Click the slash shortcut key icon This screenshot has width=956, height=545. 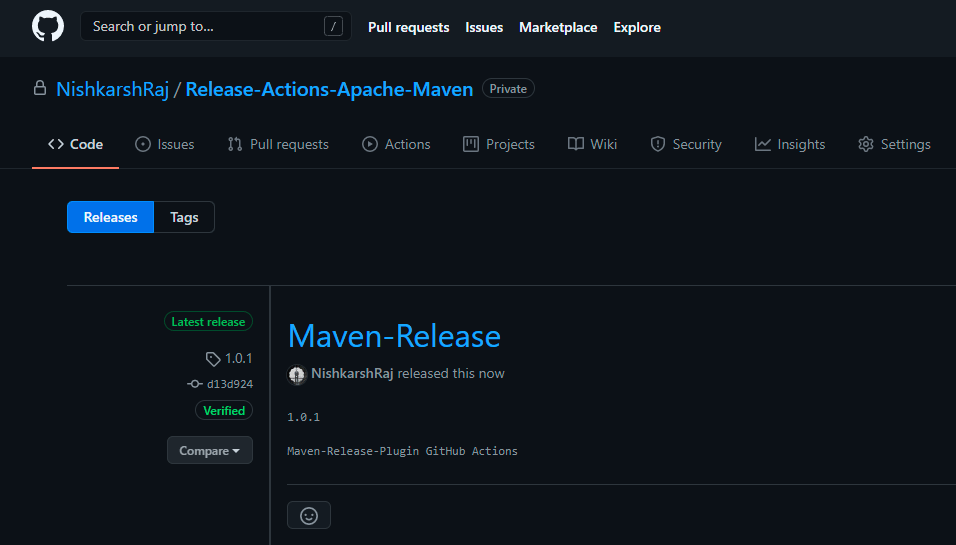333,26
